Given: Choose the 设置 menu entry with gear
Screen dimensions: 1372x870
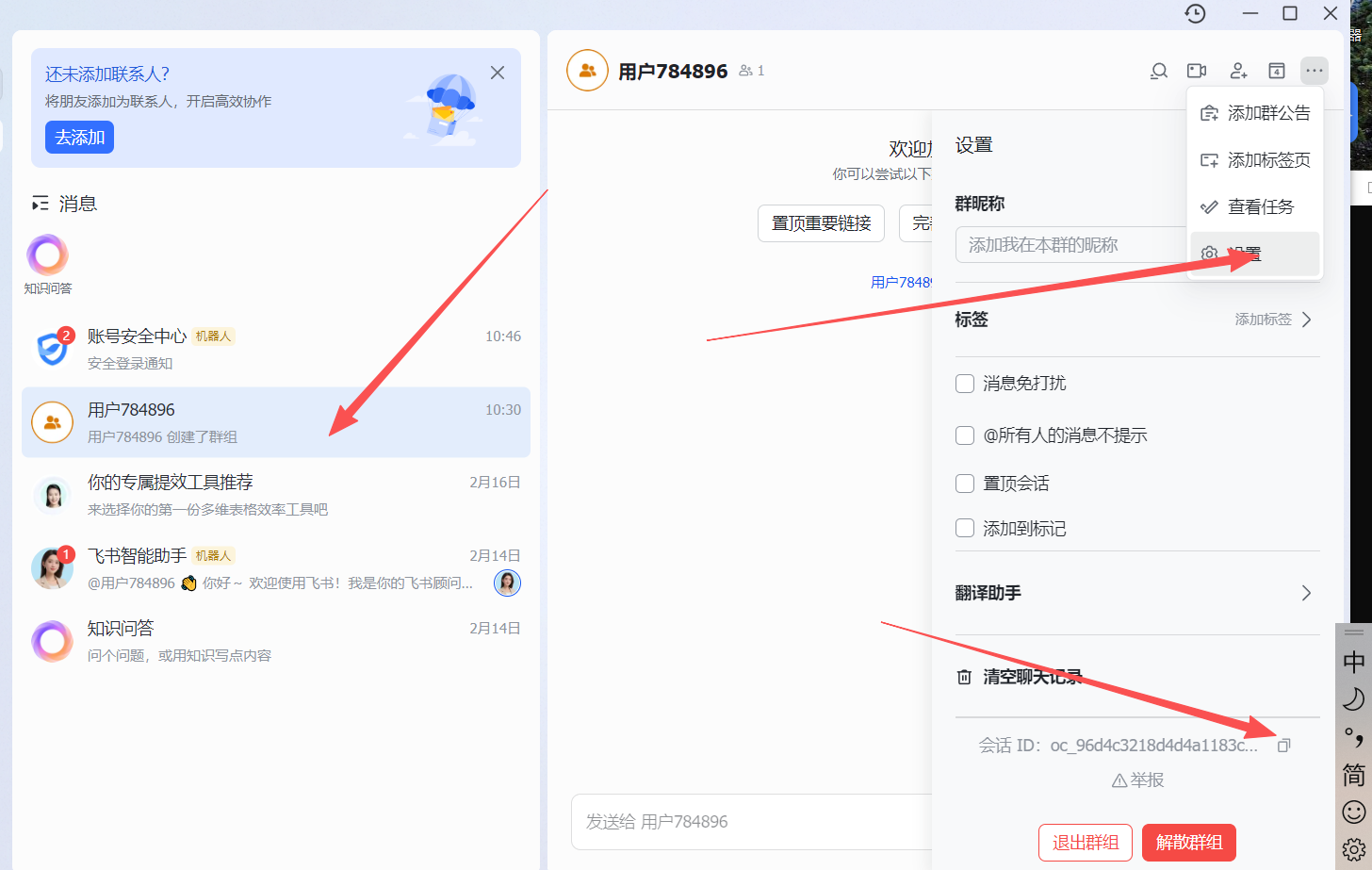Looking at the screenshot, I should pyautogui.click(x=1255, y=254).
